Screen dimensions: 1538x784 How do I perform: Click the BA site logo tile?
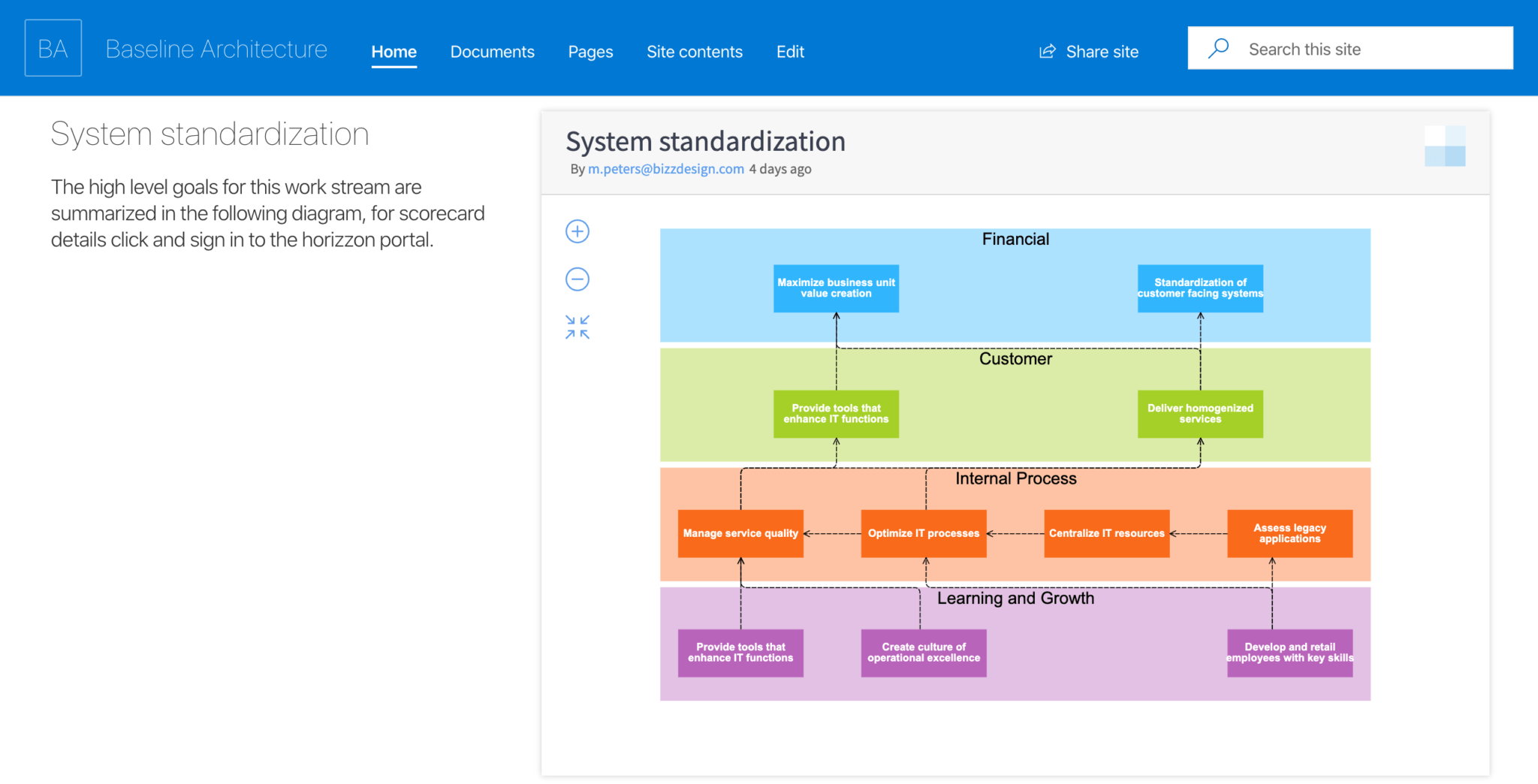[53, 48]
